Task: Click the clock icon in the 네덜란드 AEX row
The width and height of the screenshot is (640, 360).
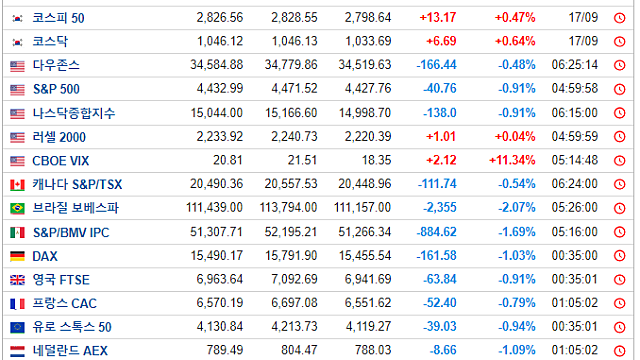Action: (620, 351)
